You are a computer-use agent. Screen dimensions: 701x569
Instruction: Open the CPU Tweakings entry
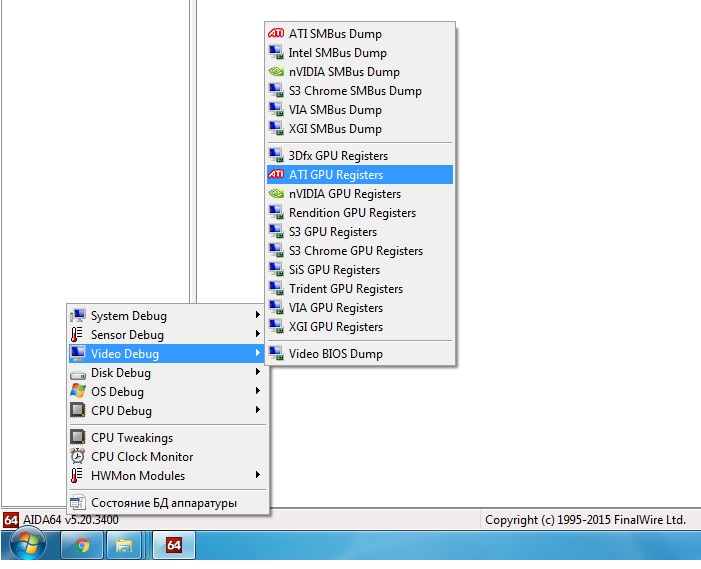pyautogui.click(x=168, y=437)
